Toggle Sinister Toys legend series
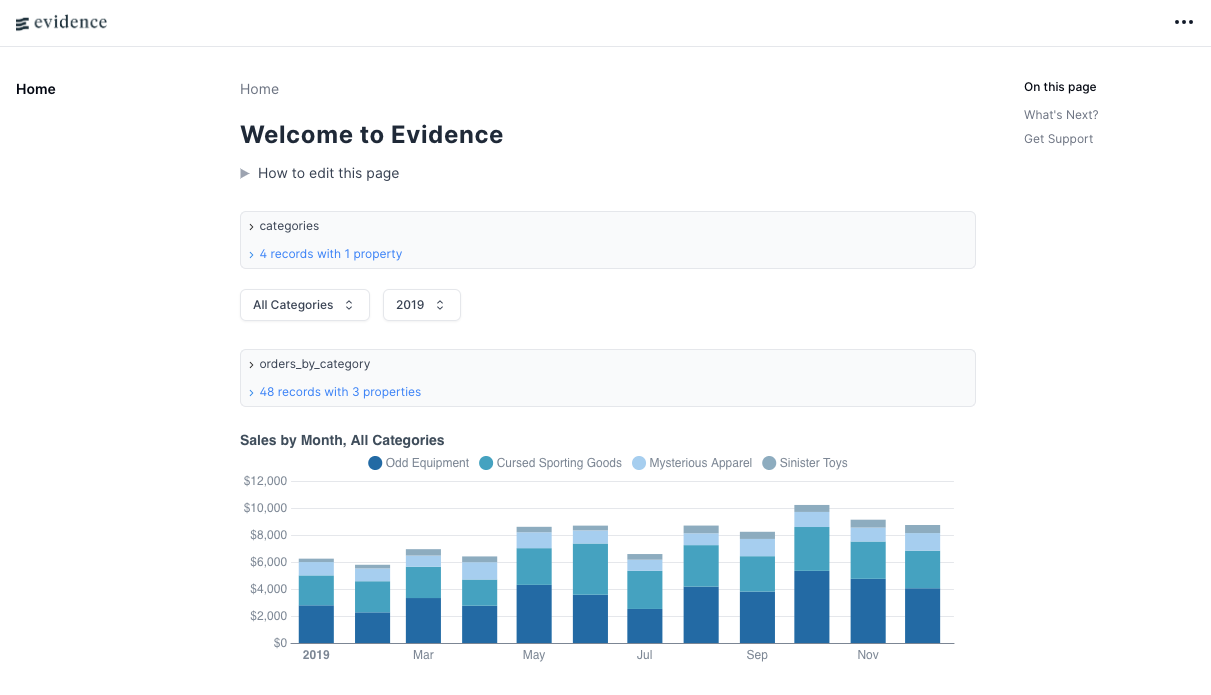Viewport: 1211px width, 695px height. pyautogui.click(x=805, y=463)
